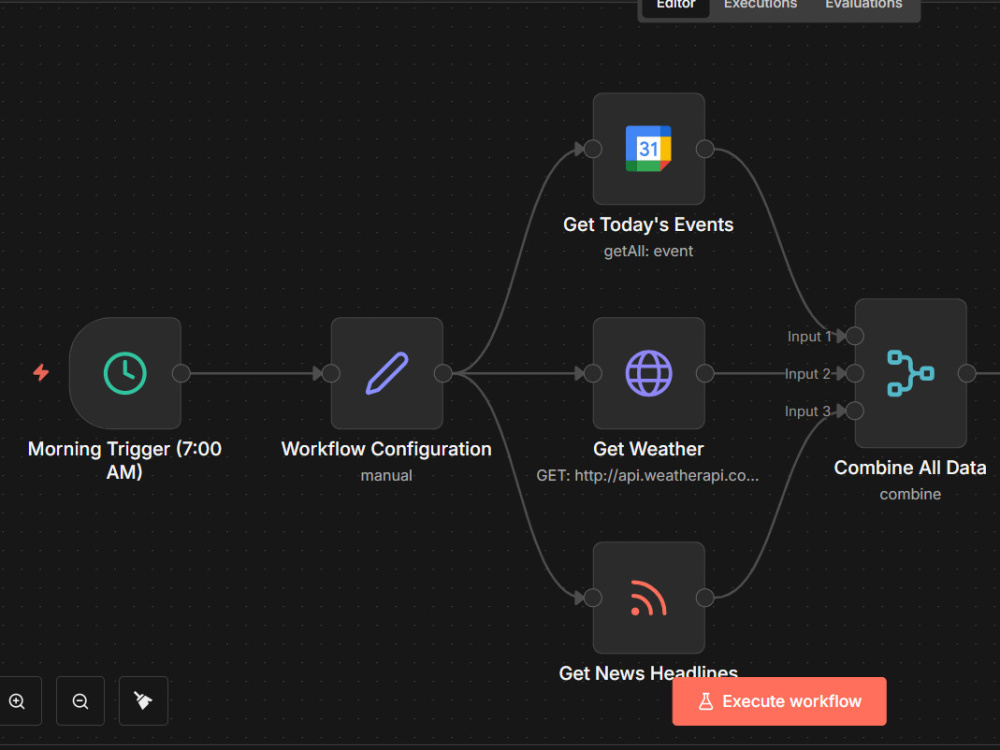The height and width of the screenshot is (750, 1000).
Task: Click the Workflow Configuration output connector
Action: 443,373
